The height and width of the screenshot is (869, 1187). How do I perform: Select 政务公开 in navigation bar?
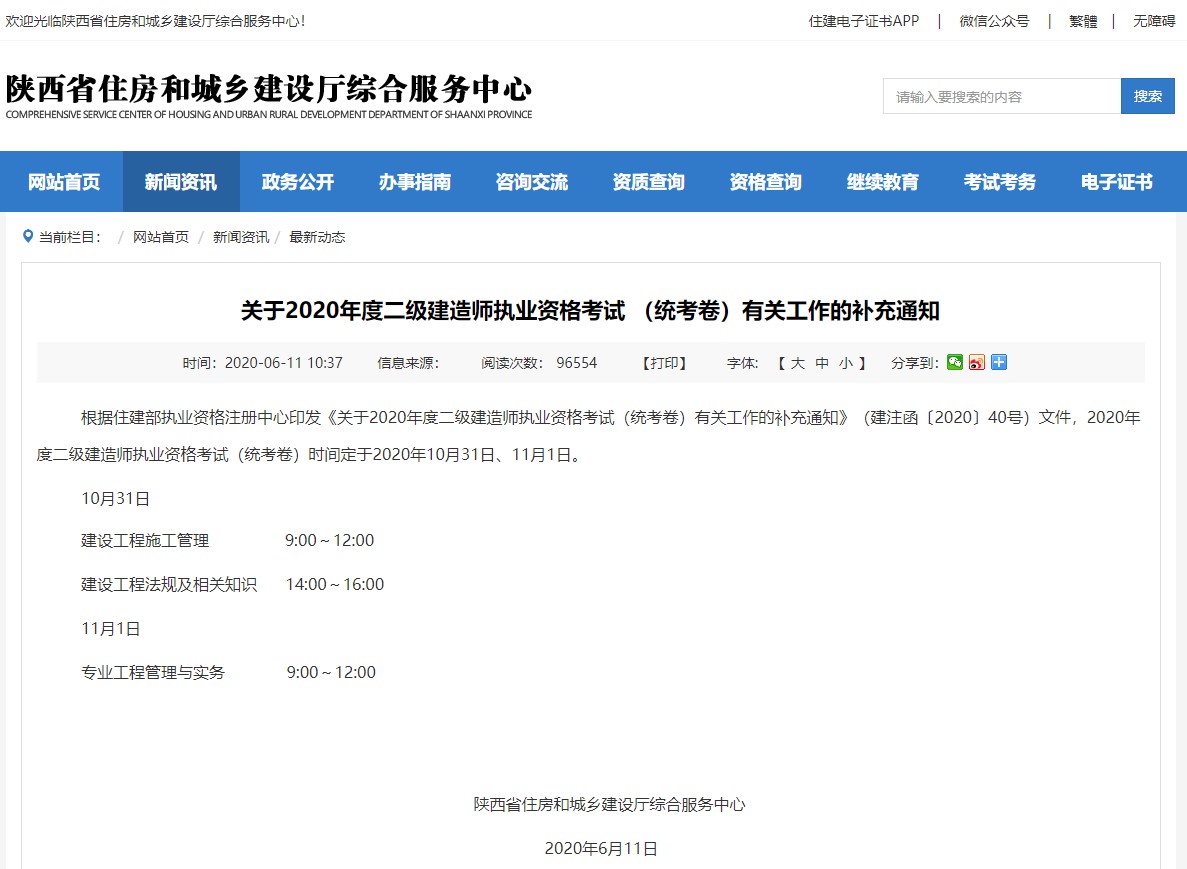[x=298, y=182]
